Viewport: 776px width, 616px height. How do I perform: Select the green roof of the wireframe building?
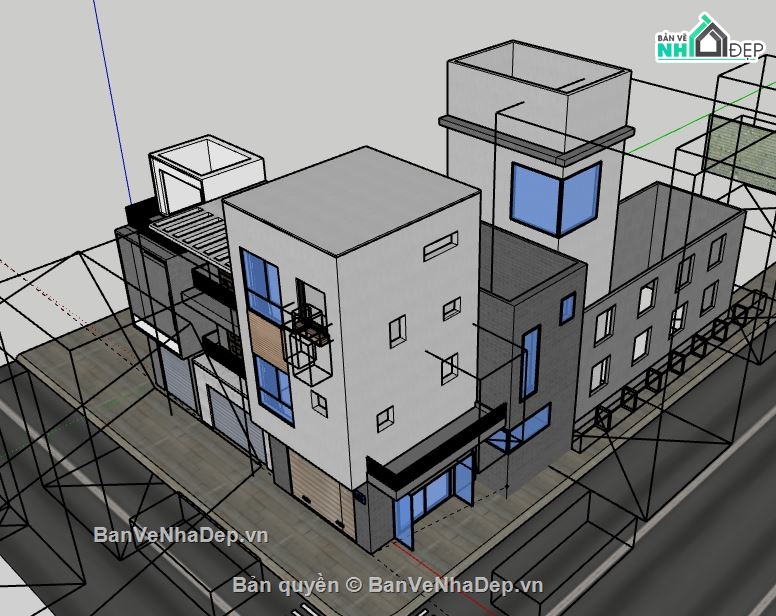(x=738, y=142)
